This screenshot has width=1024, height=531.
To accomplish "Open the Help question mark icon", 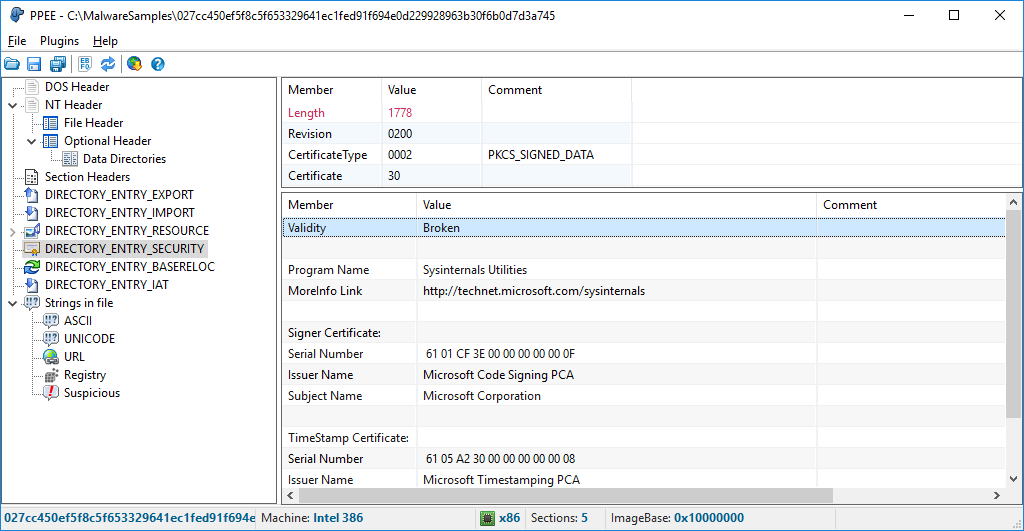I will click(157, 64).
